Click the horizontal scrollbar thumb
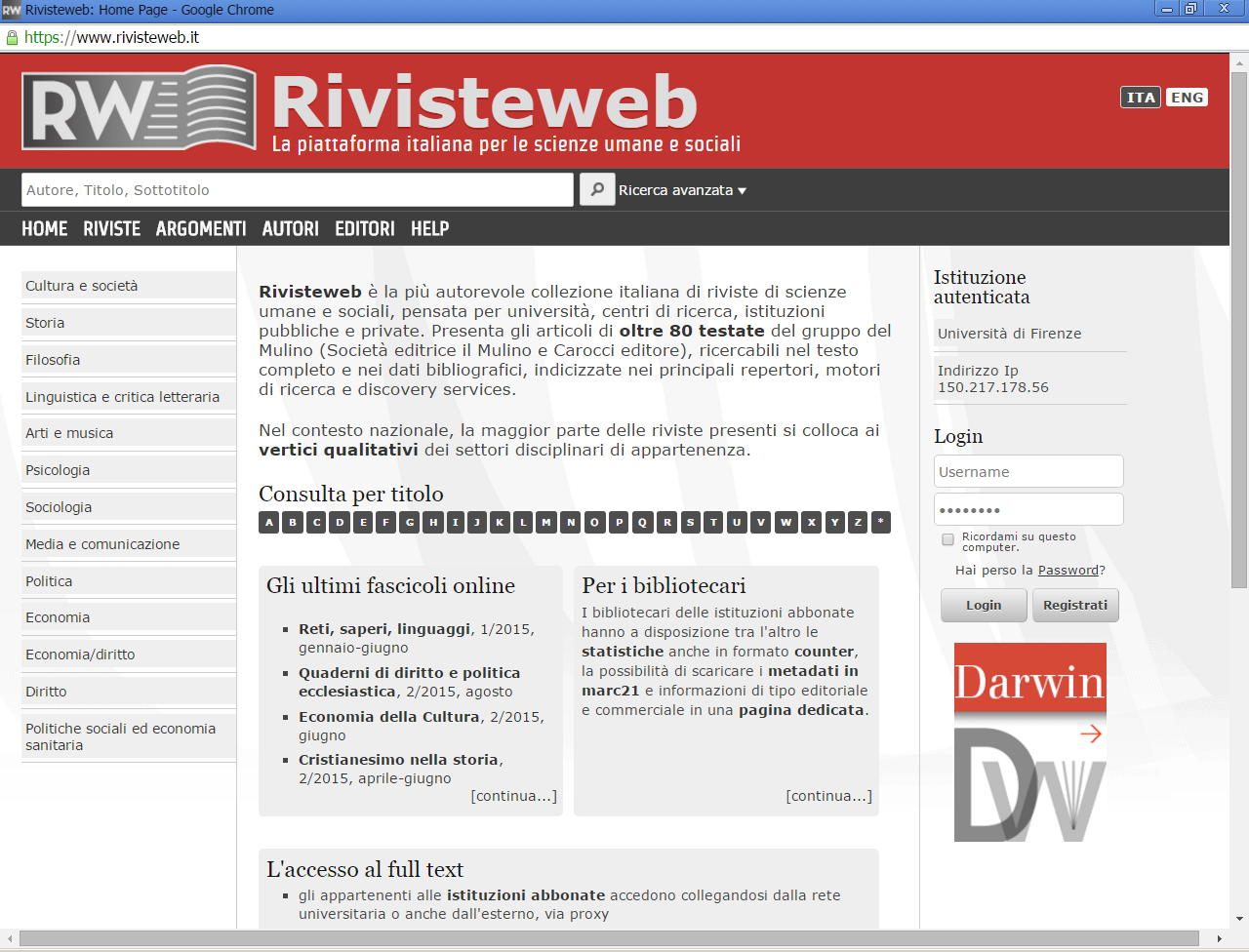 (x=609, y=938)
